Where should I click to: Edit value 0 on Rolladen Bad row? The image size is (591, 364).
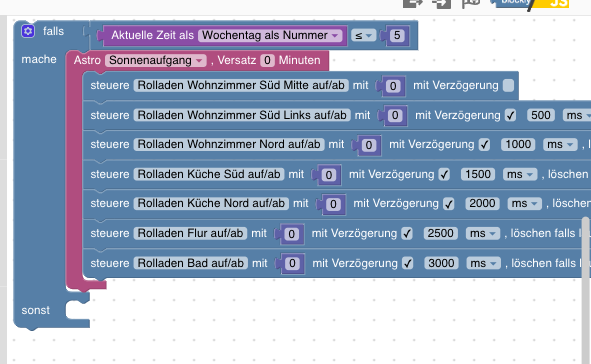click(x=292, y=263)
